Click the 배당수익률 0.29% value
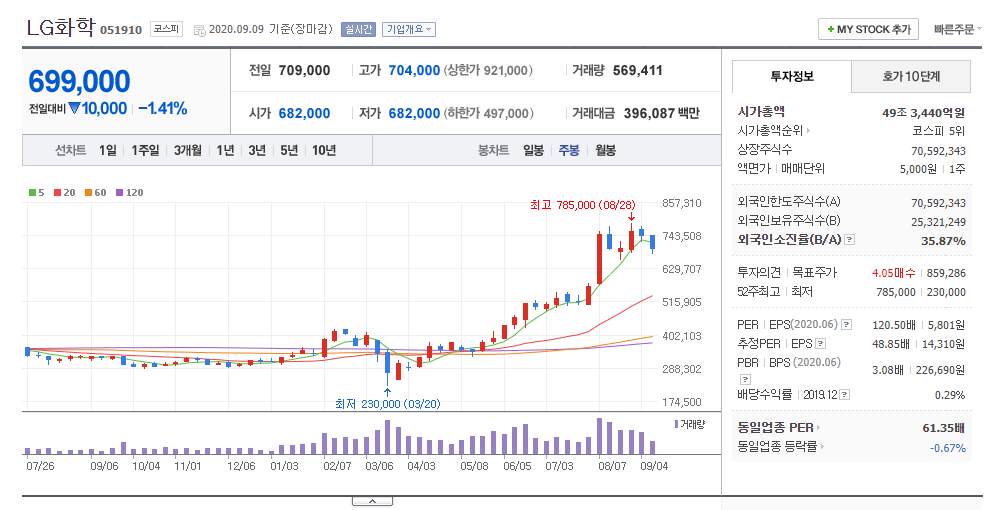This screenshot has height=510, width=991. (x=950, y=395)
